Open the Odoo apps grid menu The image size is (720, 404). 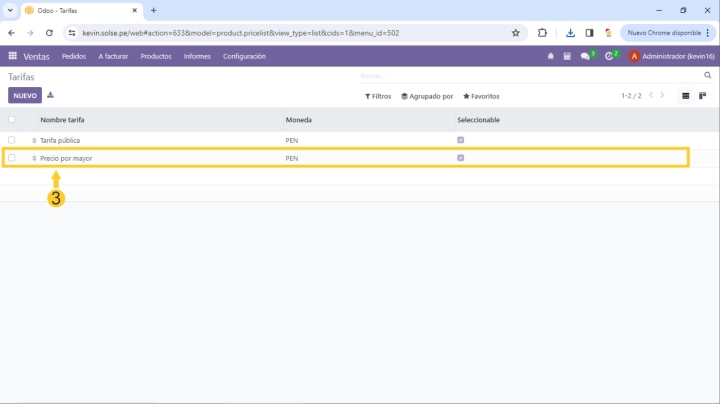[x=13, y=56]
